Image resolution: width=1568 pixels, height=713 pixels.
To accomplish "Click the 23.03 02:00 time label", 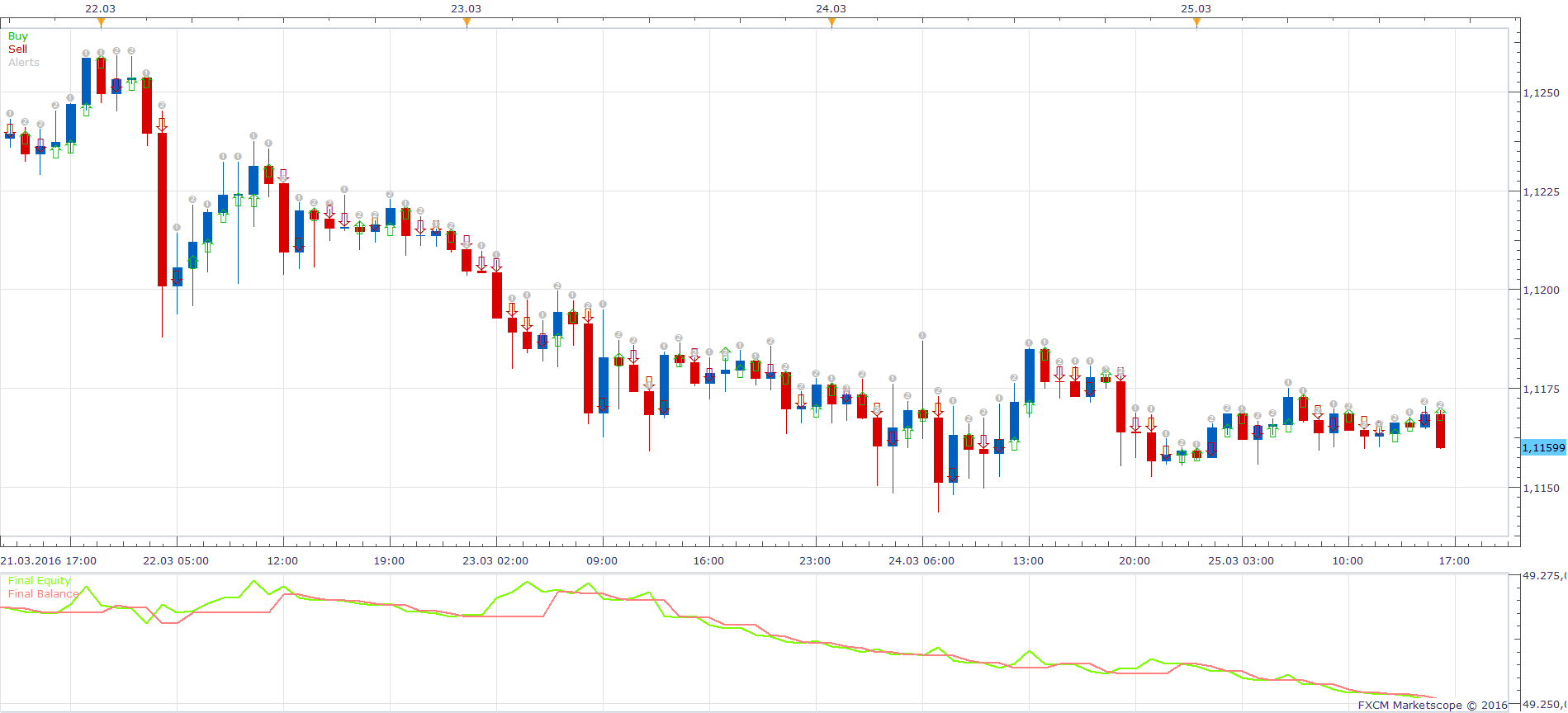I will click(495, 561).
